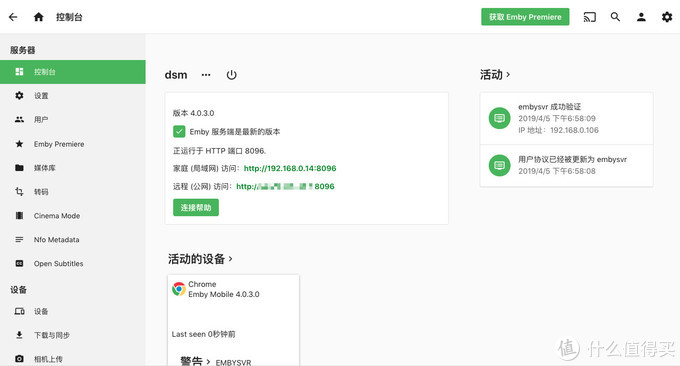Open the top-right settings gear icon
This screenshot has width=680, height=366.
pos(667,17)
